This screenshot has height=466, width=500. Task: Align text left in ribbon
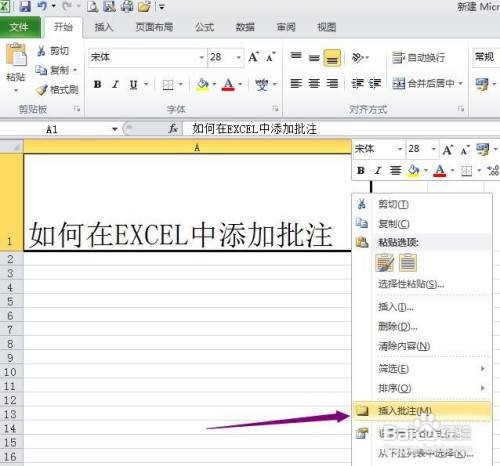pyautogui.click(x=296, y=83)
